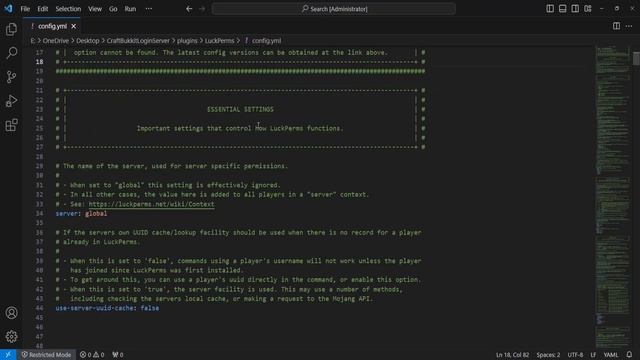Open the Manage gear icon
This screenshot has height=360, width=640.
(x=11, y=336)
